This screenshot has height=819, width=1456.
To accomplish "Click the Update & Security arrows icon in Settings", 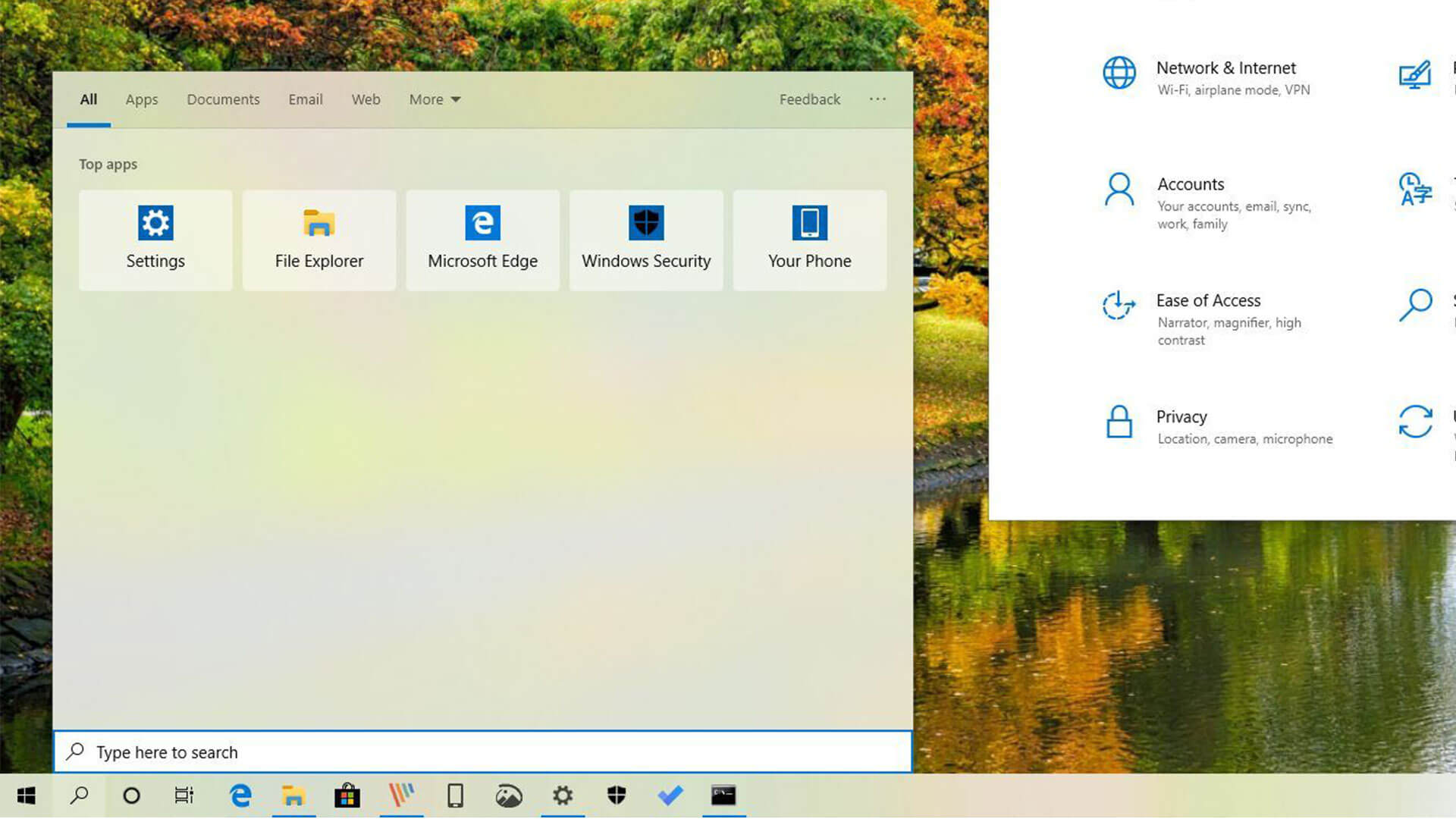I will (1415, 422).
